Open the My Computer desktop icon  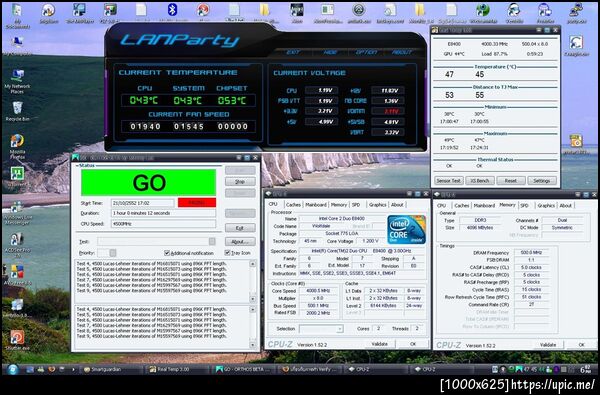click(x=17, y=46)
